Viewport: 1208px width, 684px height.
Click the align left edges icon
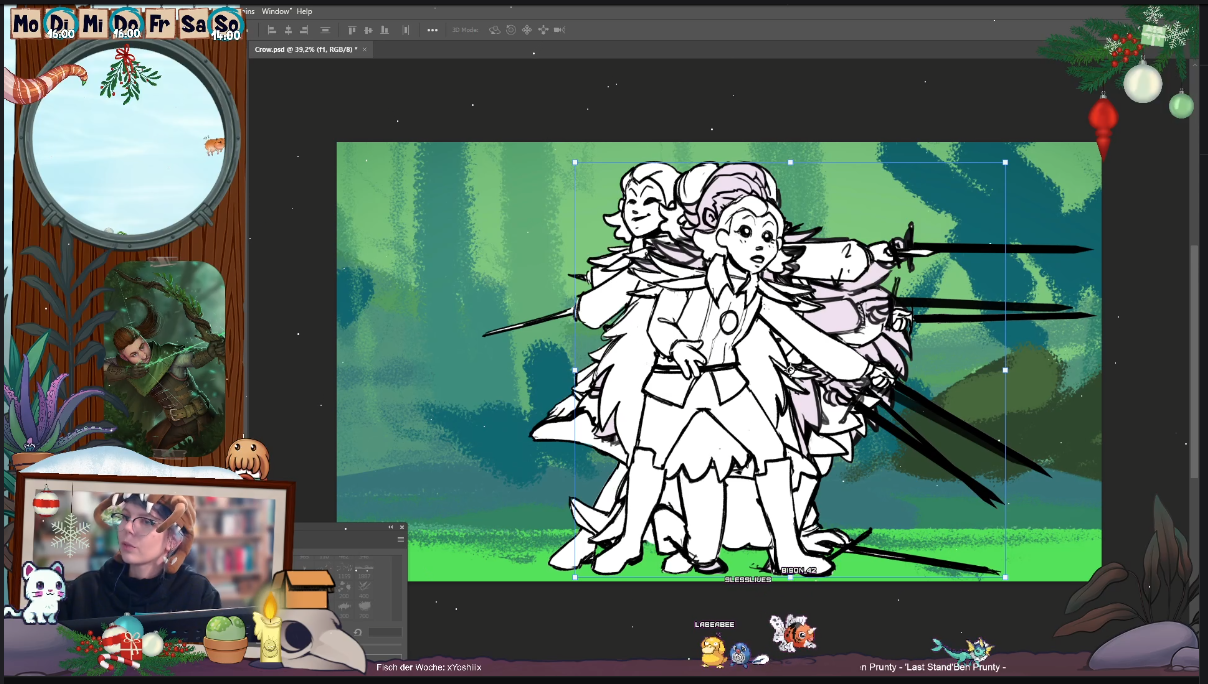[271, 30]
